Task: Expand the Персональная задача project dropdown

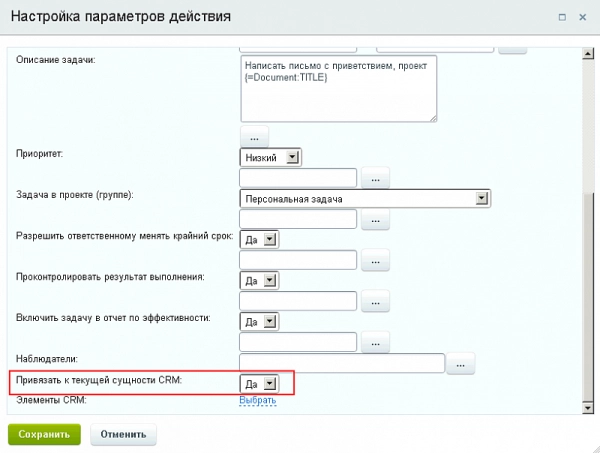Action: [365, 198]
